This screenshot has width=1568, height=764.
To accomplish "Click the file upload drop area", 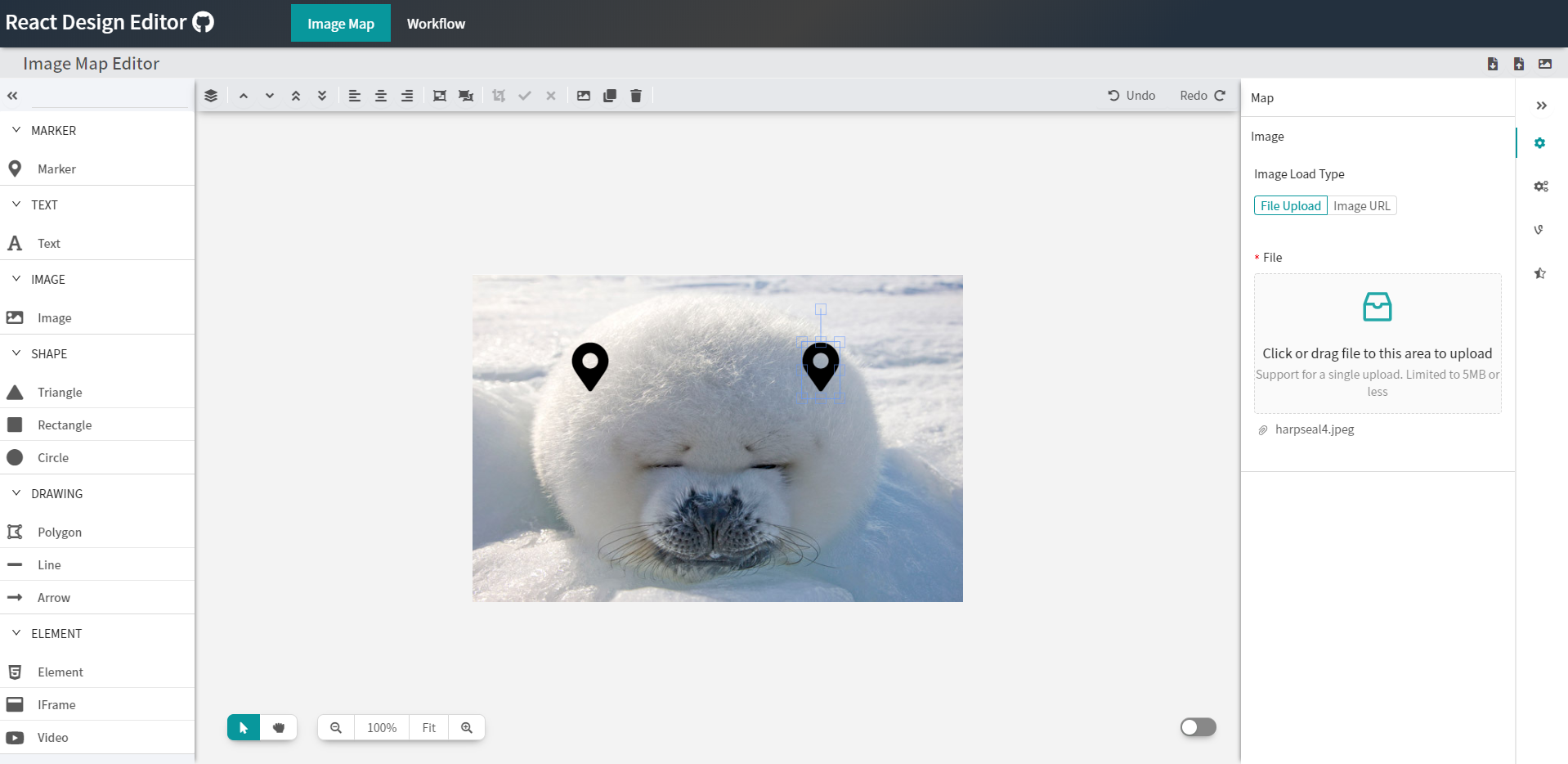I will pyautogui.click(x=1377, y=344).
